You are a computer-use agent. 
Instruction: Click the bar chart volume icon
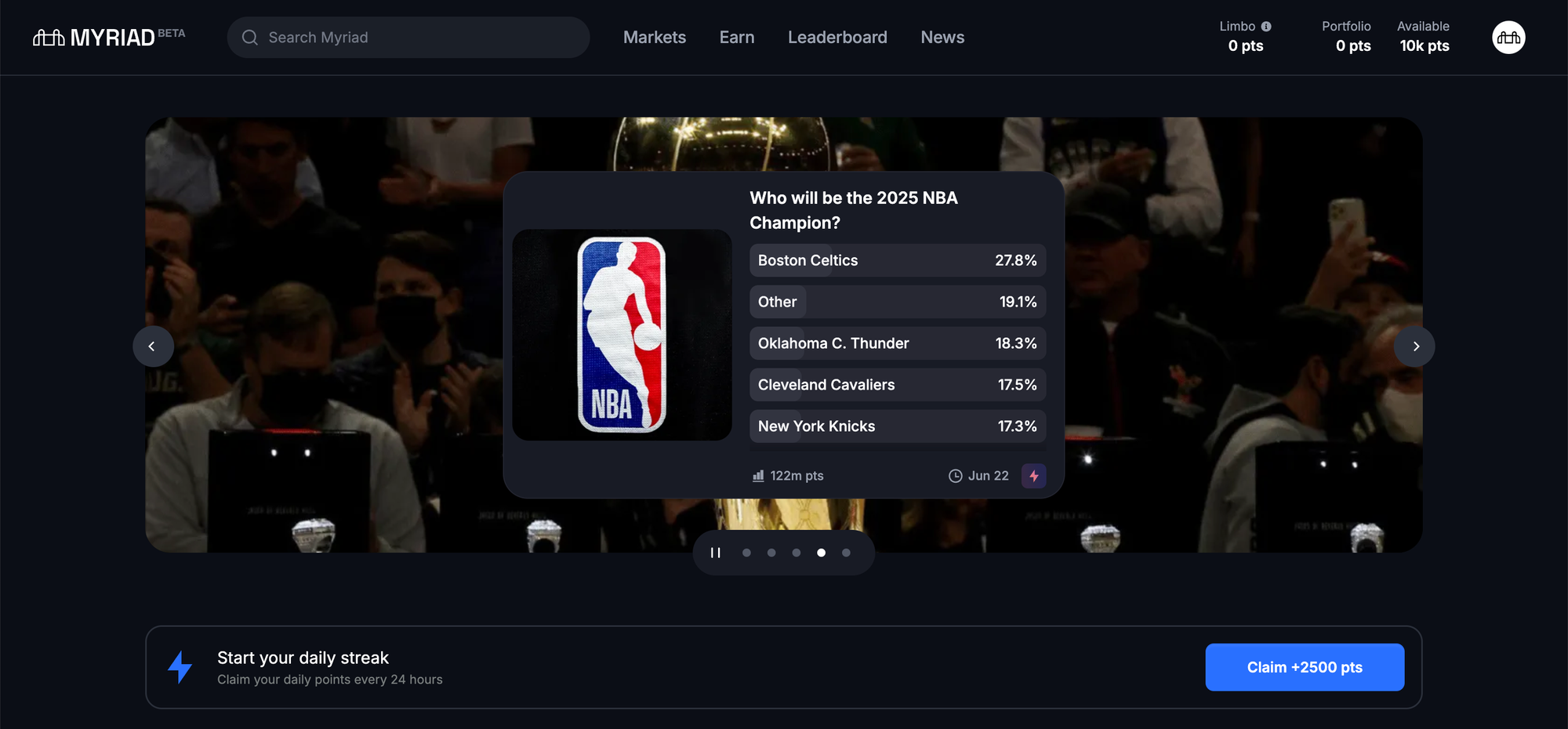[x=758, y=476]
